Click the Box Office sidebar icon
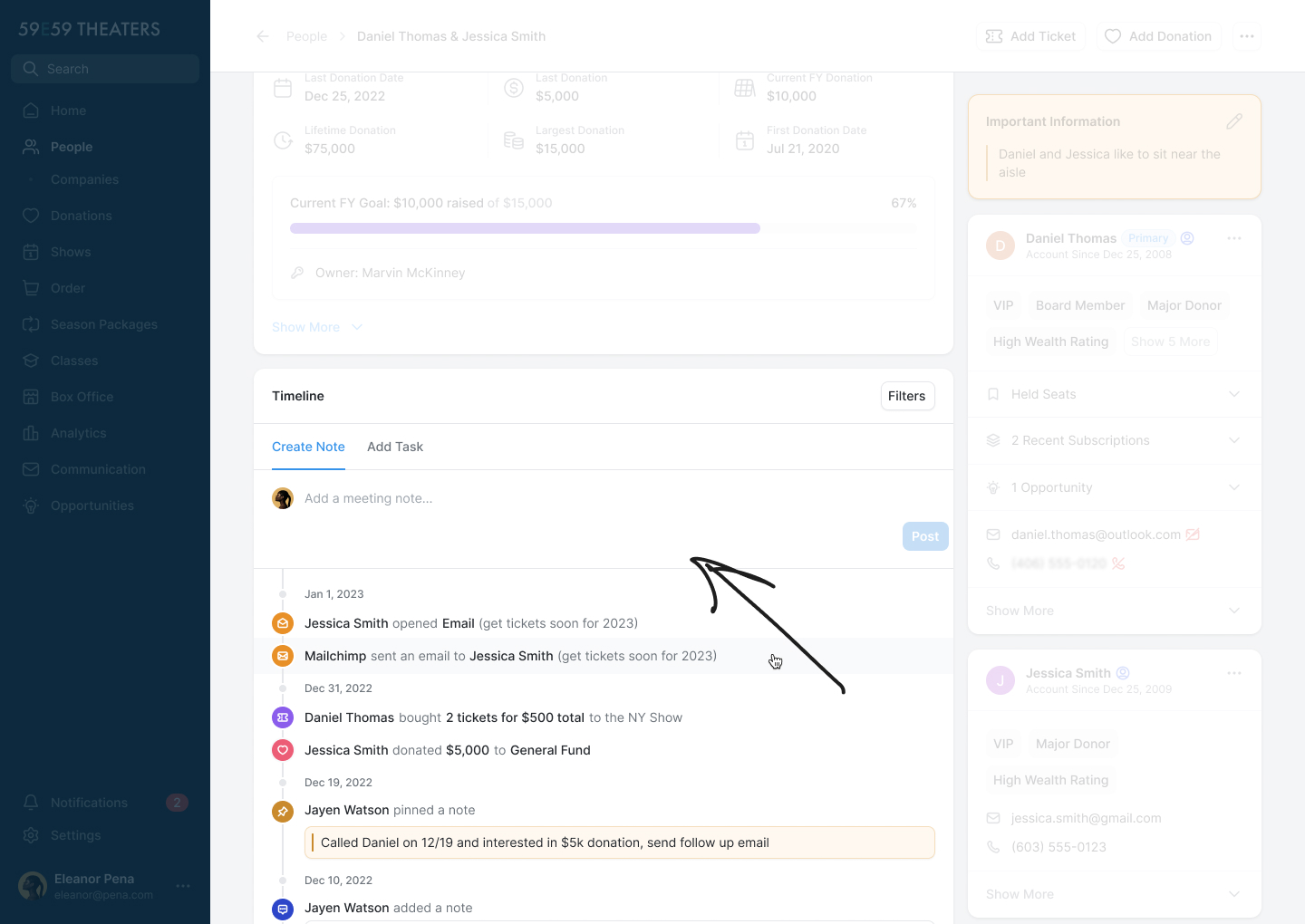Image resolution: width=1305 pixels, height=924 pixels. [x=31, y=397]
